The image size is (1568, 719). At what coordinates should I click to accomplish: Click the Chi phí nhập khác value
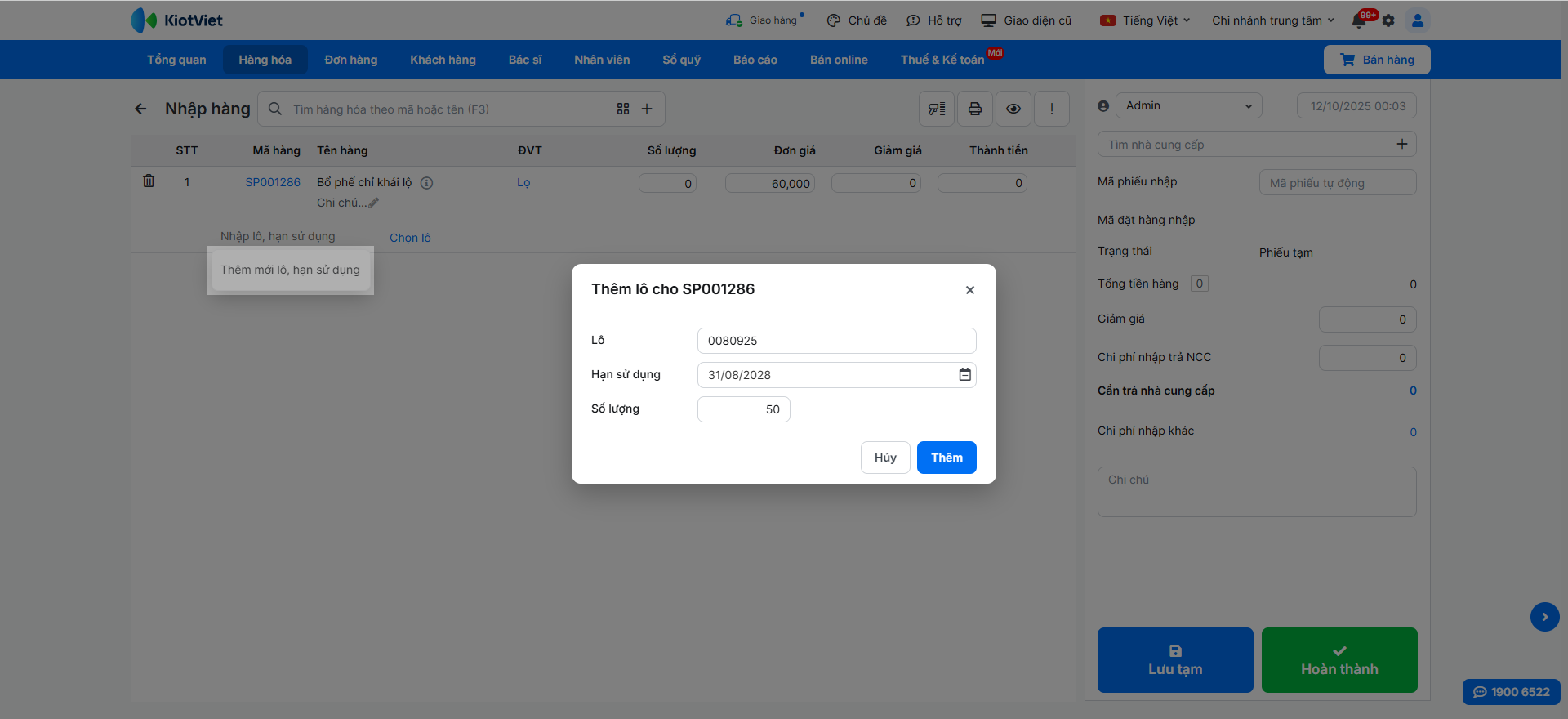tap(1413, 432)
